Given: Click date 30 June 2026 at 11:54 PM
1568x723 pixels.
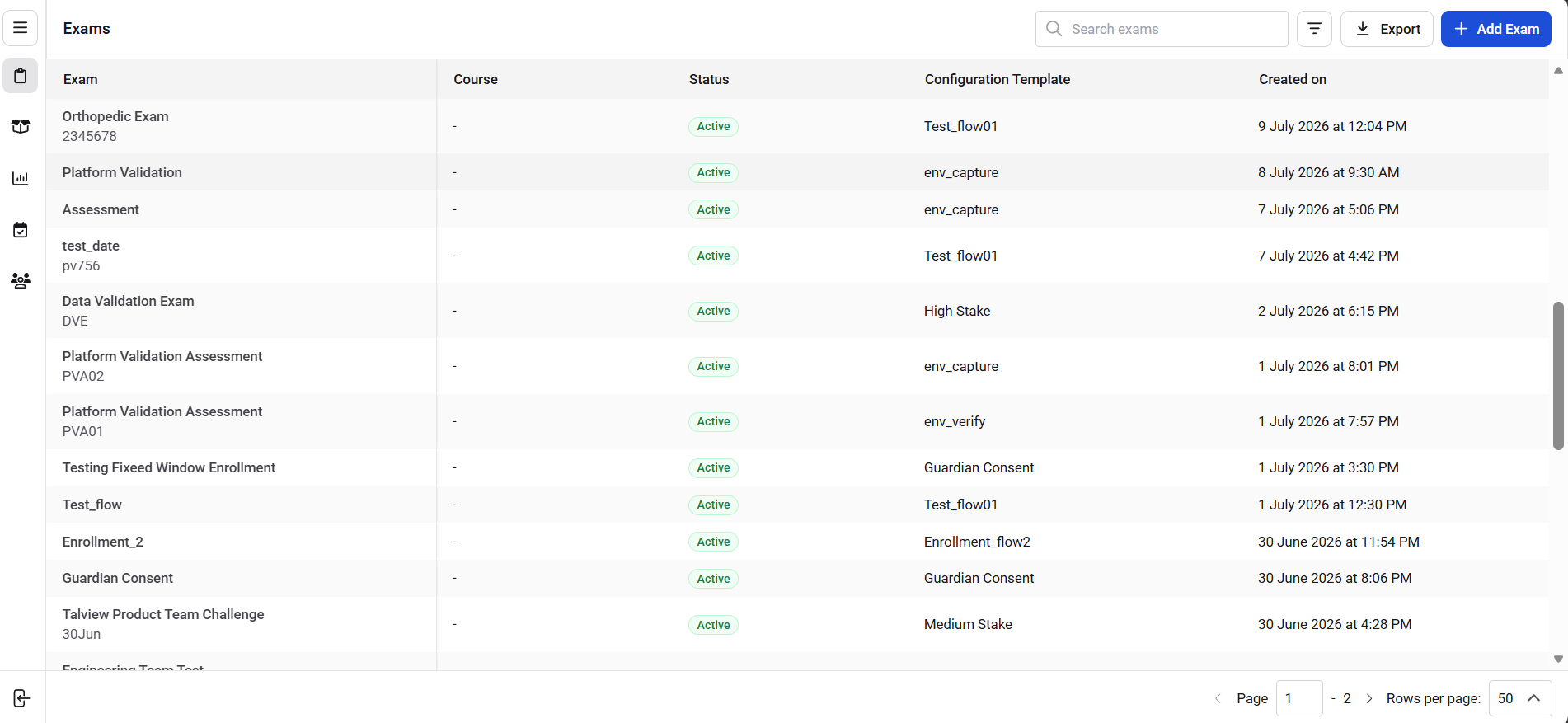Looking at the screenshot, I should pyautogui.click(x=1339, y=542).
